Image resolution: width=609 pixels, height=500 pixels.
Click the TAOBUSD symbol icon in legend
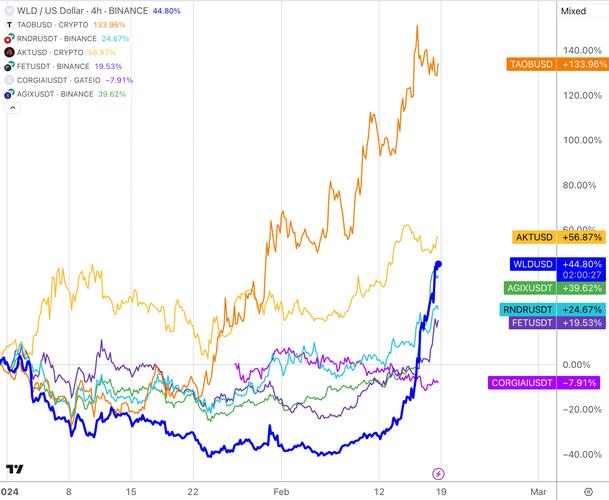[9, 25]
